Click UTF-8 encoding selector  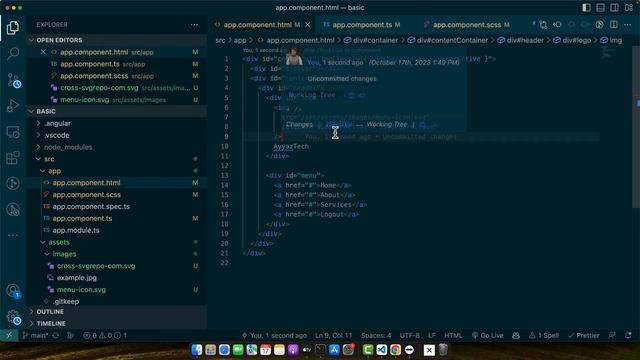(x=409, y=336)
